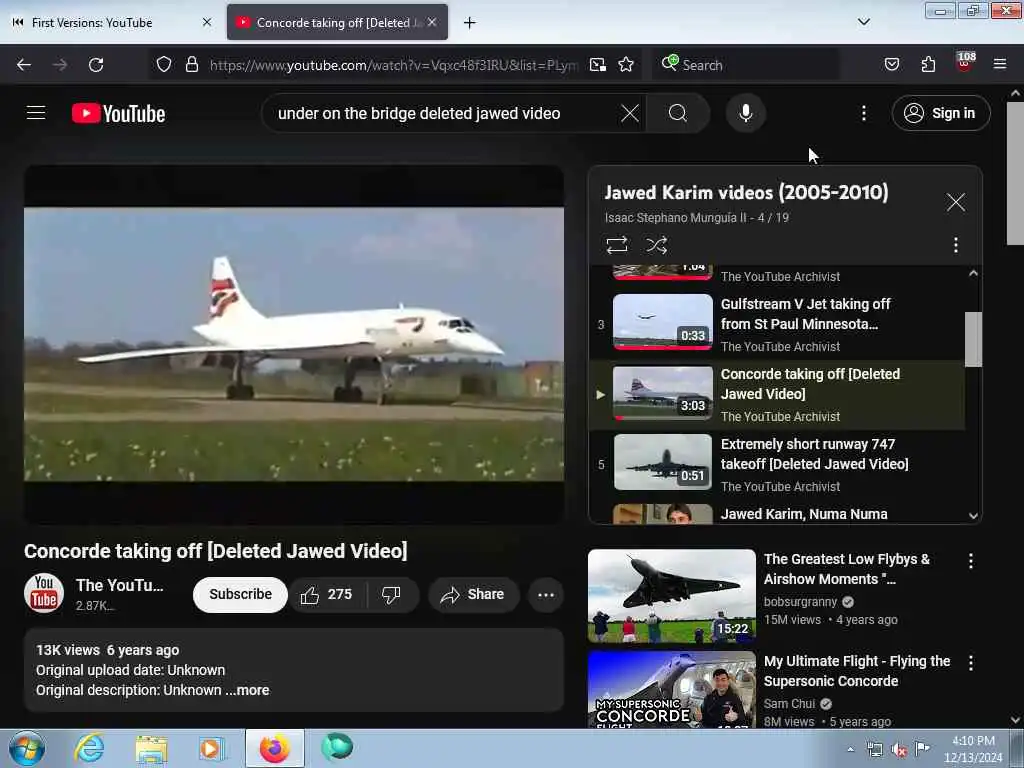Subscribe to The YouTube Archivist channel
The height and width of the screenshot is (768, 1024).
click(x=240, y=594)
